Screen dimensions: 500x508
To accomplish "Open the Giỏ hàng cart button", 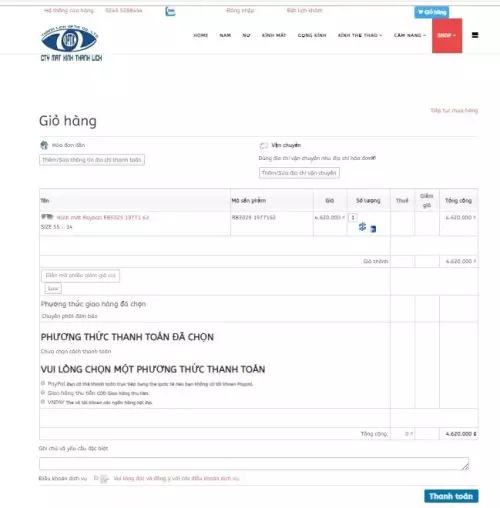I will point(431,12).
